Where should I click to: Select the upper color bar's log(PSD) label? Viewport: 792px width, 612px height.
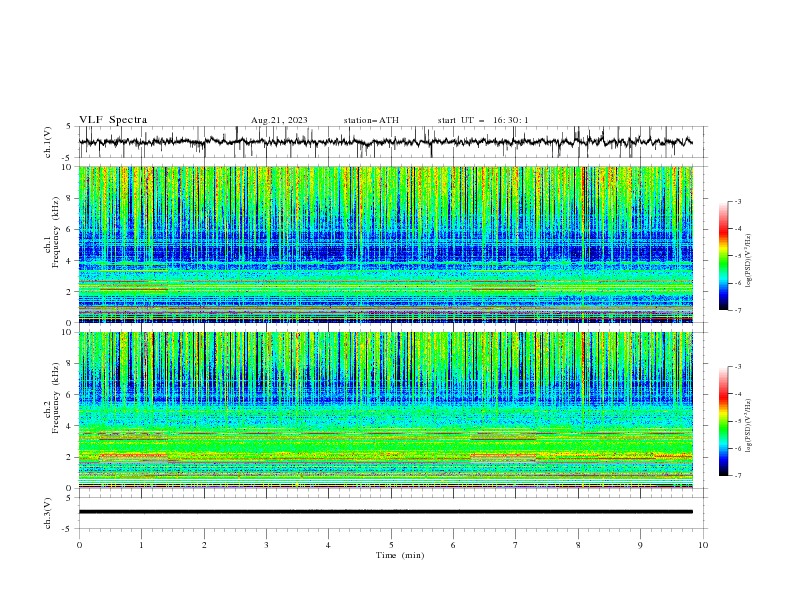coord(749,261)
